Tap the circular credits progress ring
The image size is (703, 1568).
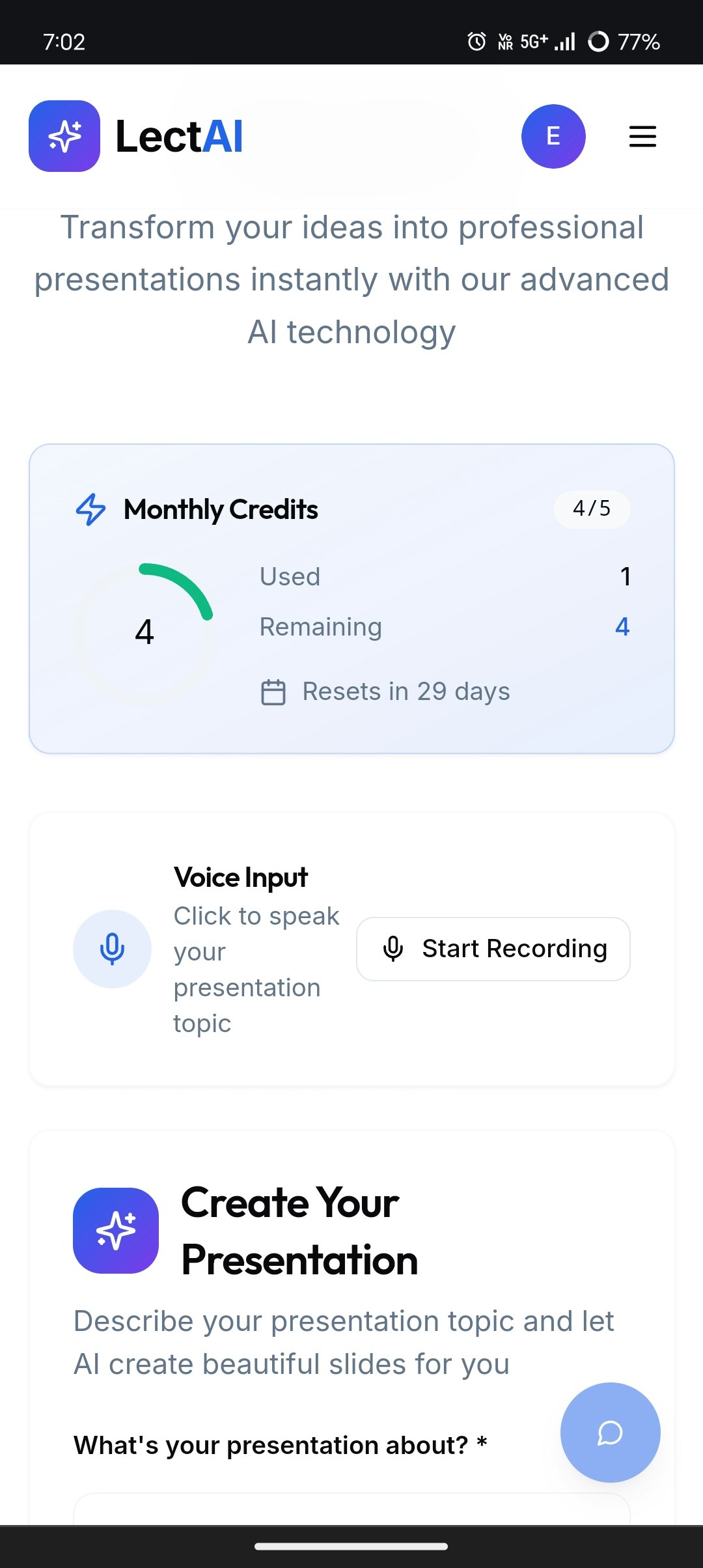pyautogui.click(x=145, y=632)
